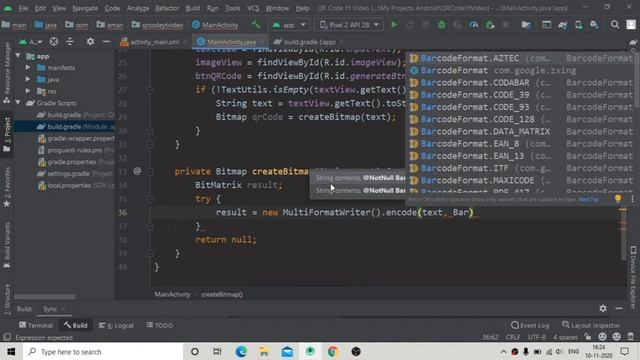The height and width of the screenshot is (360, 640).
Task: Click the override gutter icon on line 33
Action: coord(137,171)
